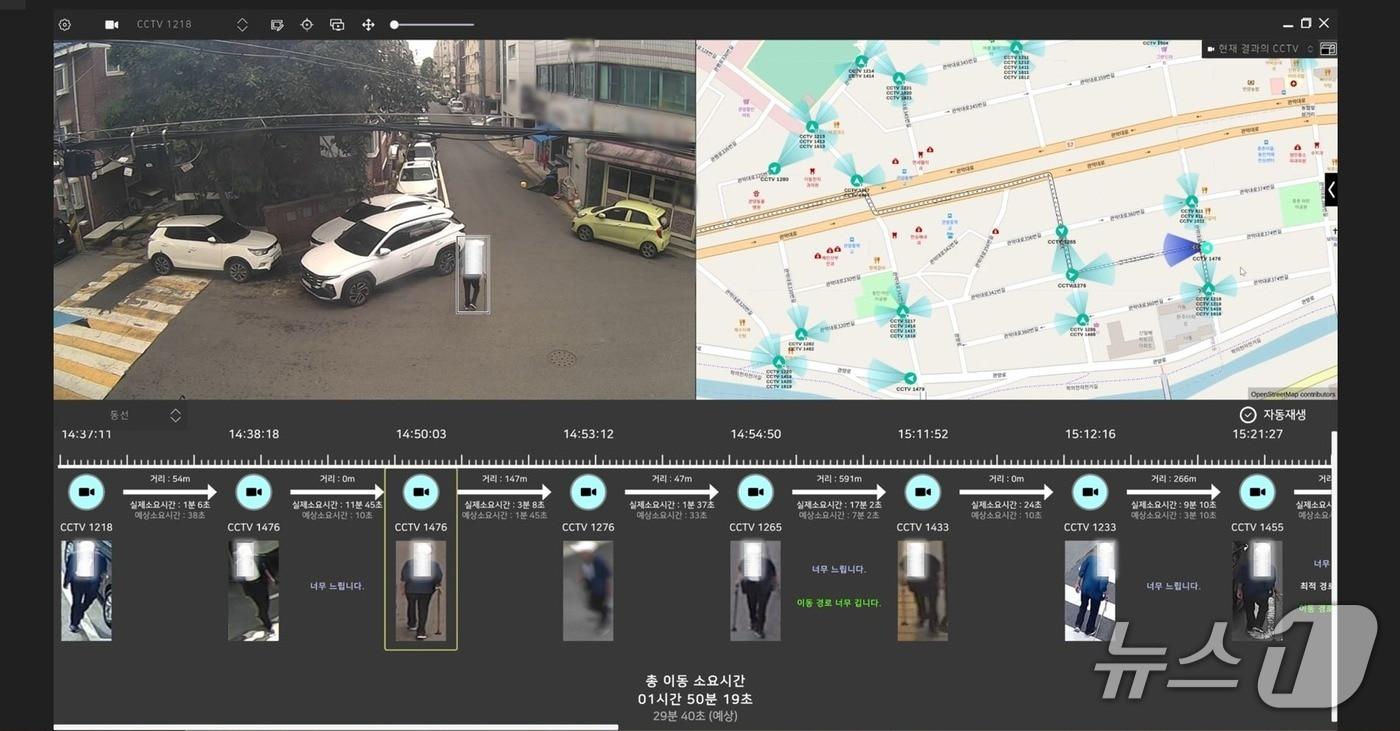Select the highlighted blue CCTV 1476 map marker
The image size is (1400, 731).
pyautogui.click(x=1207, y=248)
